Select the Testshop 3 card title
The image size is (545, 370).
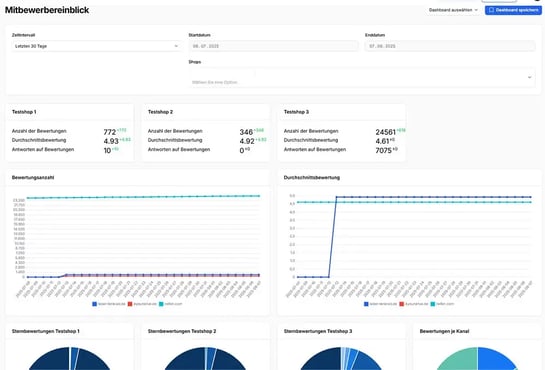pyautogui.click(x=296, y=112)
